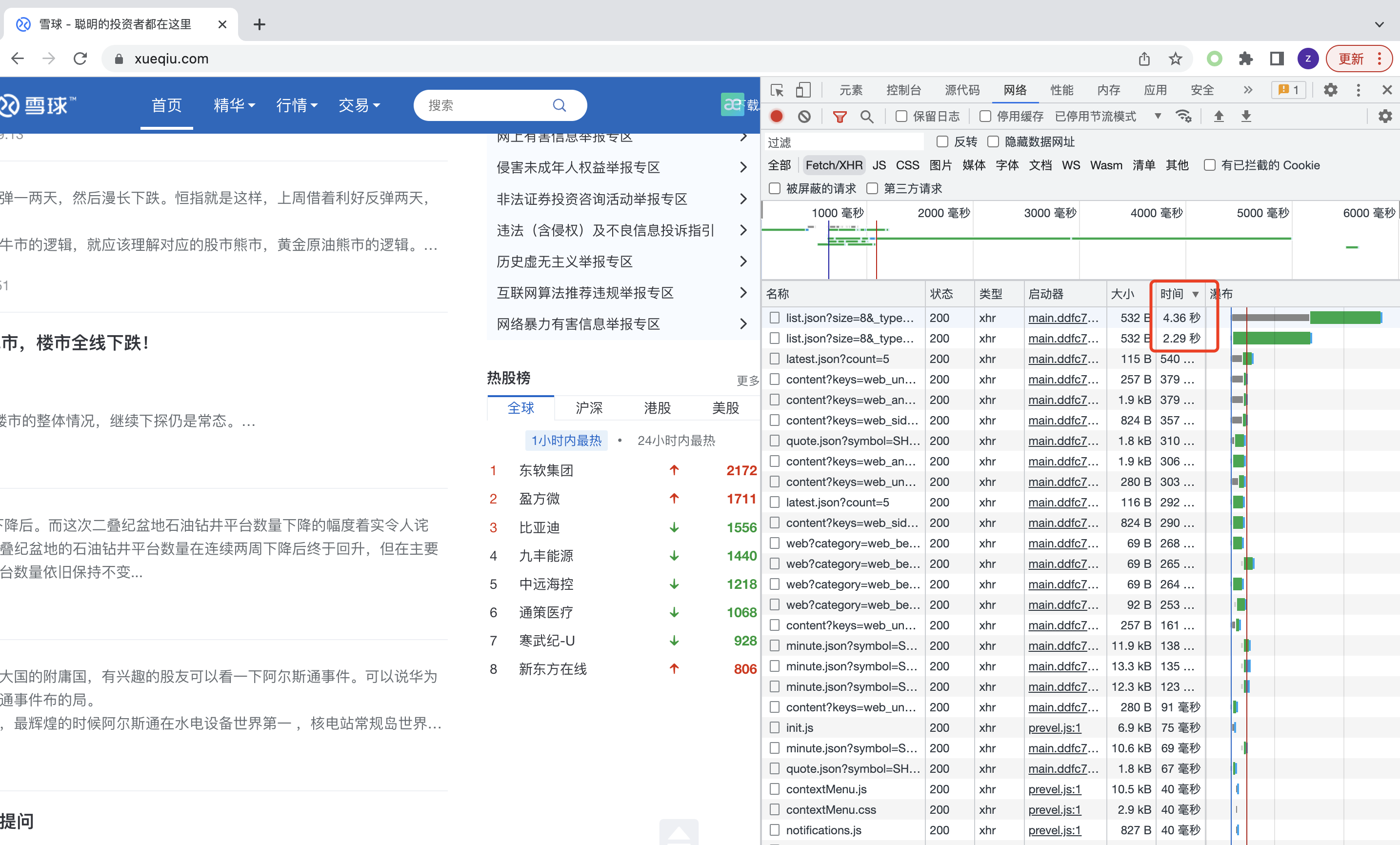Click the search magnifier in the 雪球 search box
The height and width of the screenshot is (845, 1400).
pyautogui.click(x=559, y=105)
